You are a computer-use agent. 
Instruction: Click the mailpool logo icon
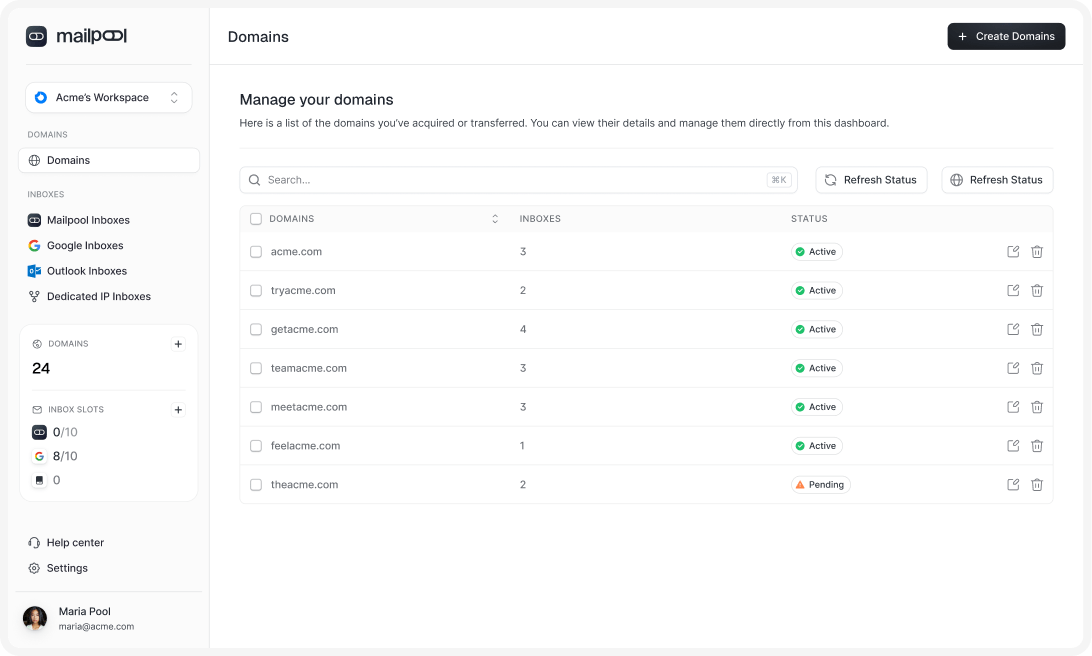37,36
